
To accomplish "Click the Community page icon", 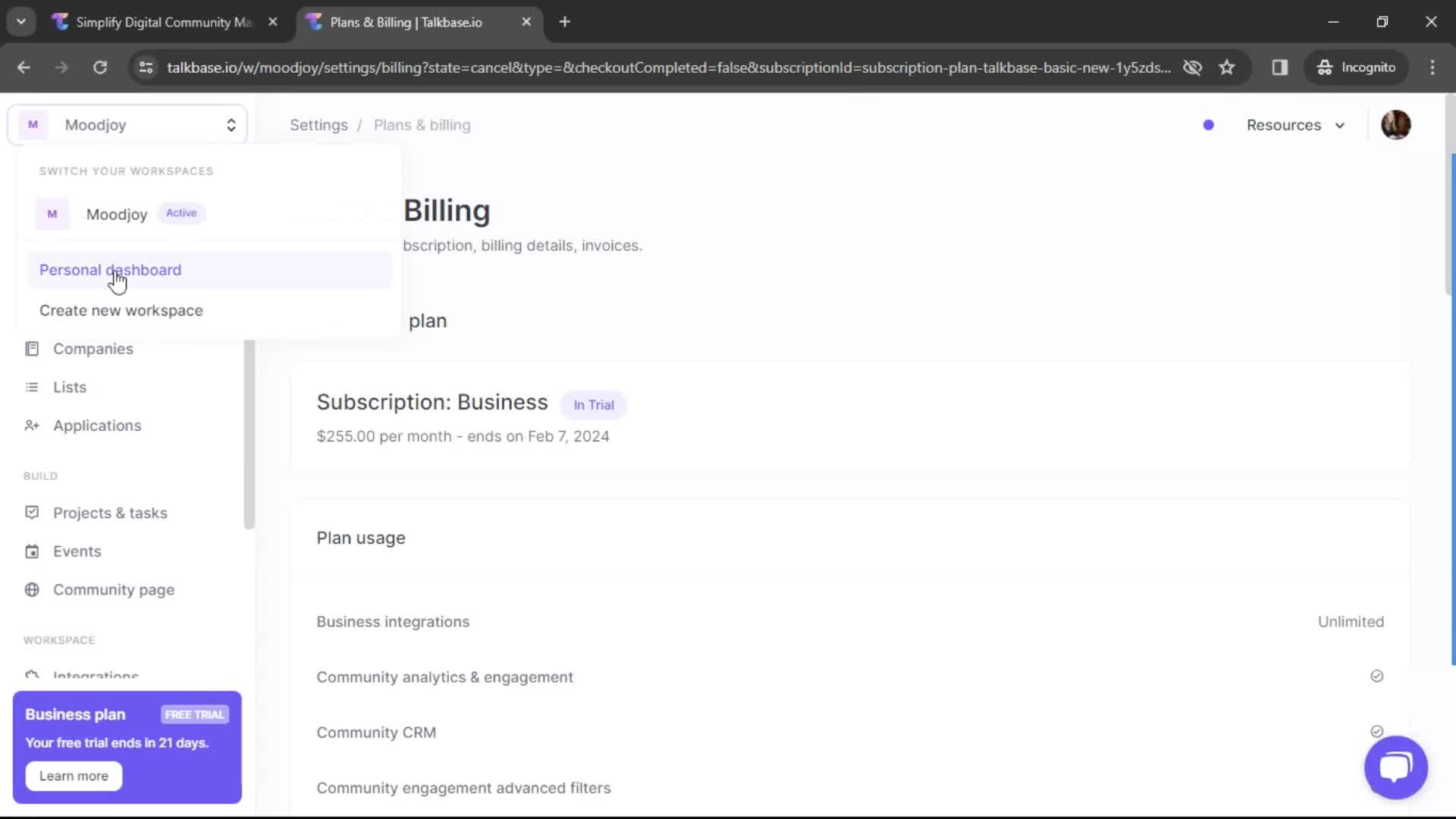I will pyautogui.click(x=31, y=589).
